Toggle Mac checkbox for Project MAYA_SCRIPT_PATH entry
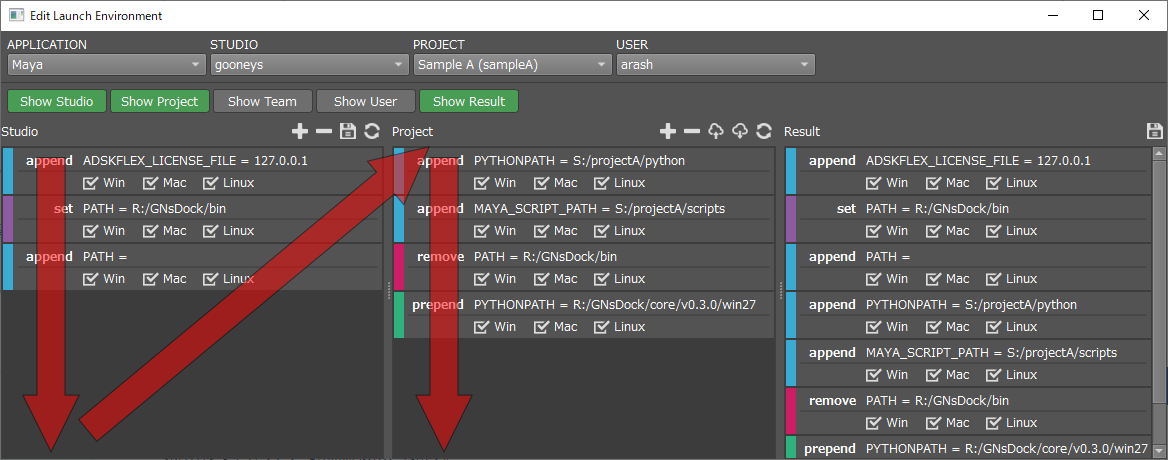 (542, 231)
